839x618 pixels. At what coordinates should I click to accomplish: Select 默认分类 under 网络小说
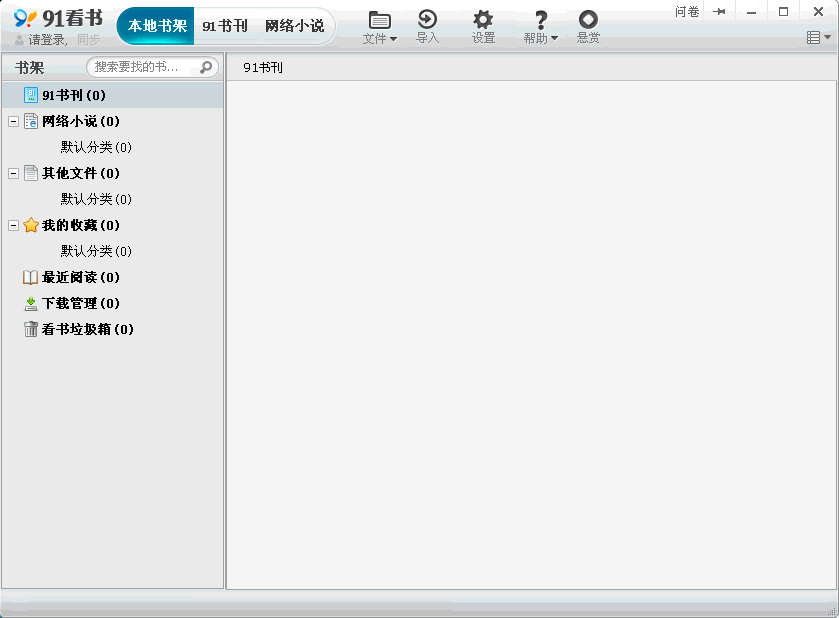(96, 147)
